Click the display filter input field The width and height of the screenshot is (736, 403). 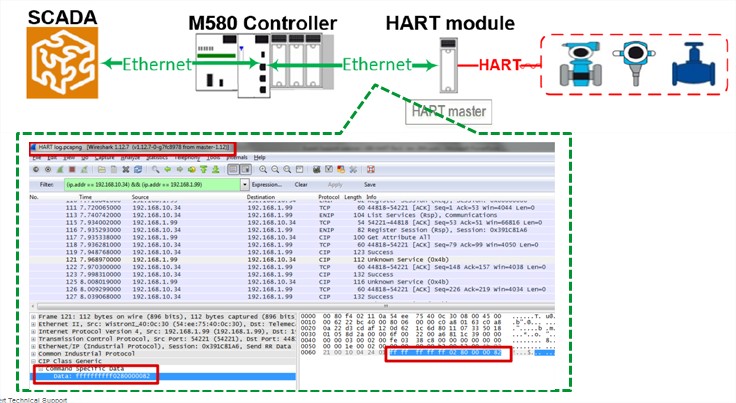pyautogui.click(x=153, y=185)
